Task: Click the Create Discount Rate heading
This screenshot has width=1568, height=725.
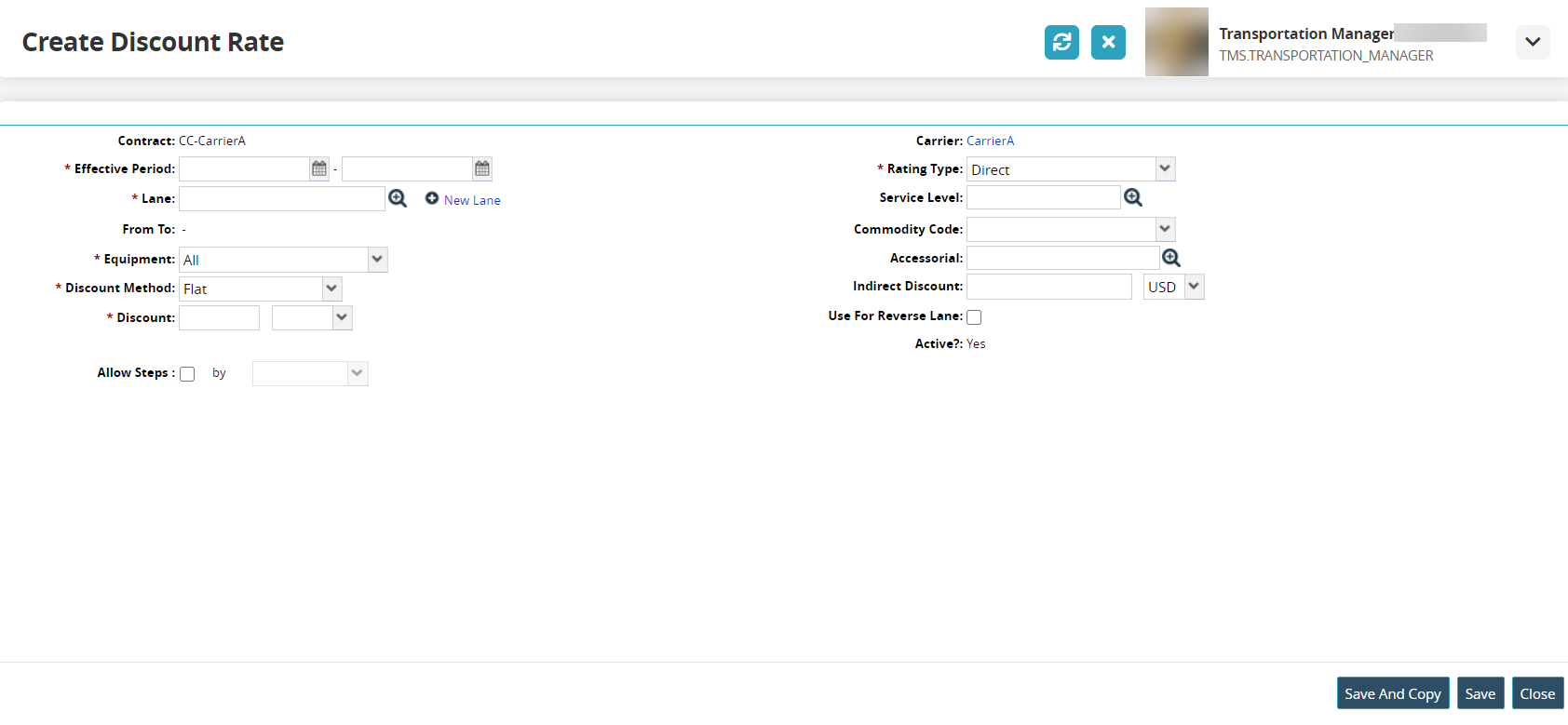Action: [x=153, y=42]
